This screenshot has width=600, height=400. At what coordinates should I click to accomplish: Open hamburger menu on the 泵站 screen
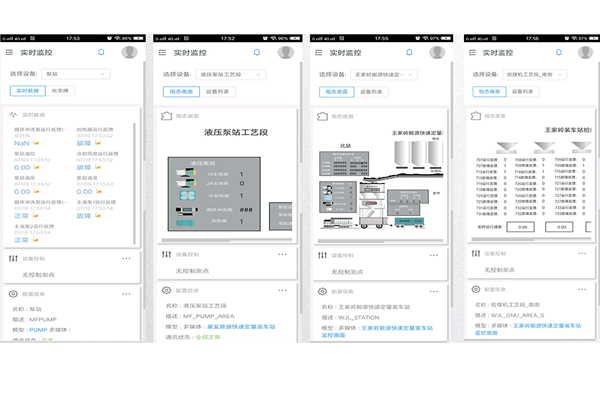point(10,52)
